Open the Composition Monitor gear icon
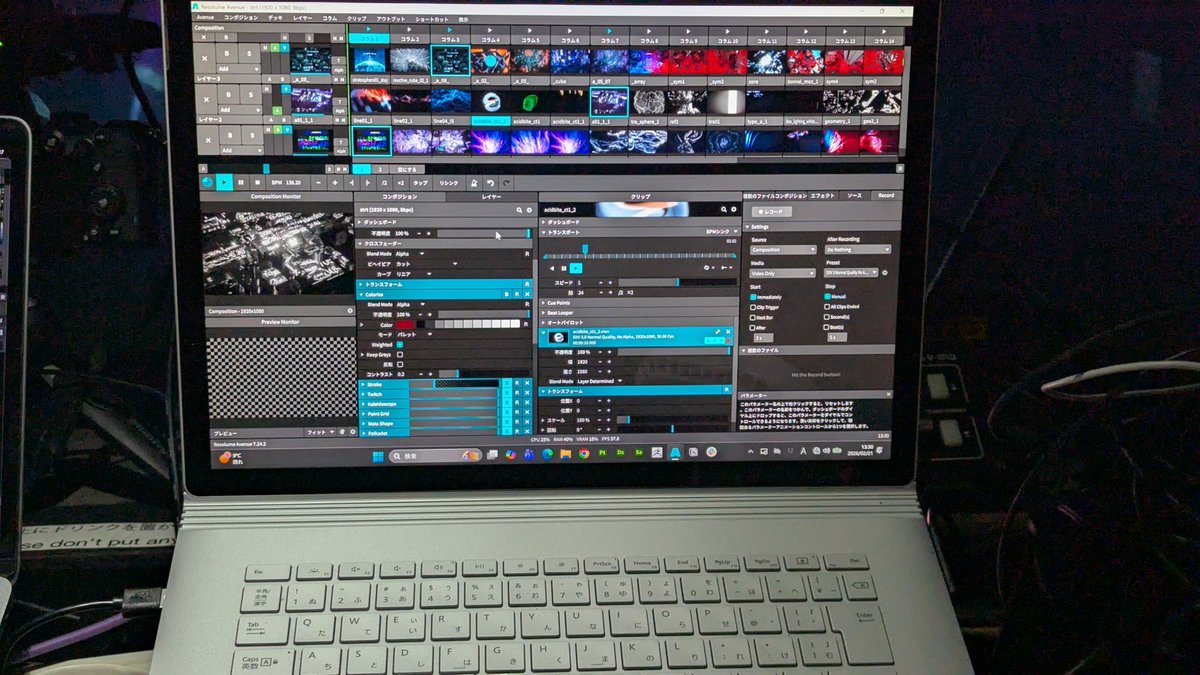The image size is (1200, 675). (x=350, y=311)
